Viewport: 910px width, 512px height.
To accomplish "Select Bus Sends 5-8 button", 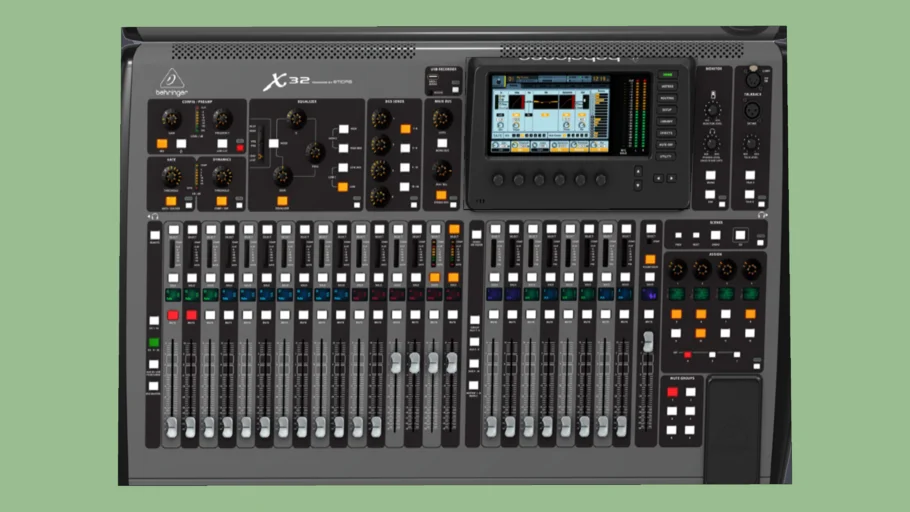I will [x=405, y=149].
